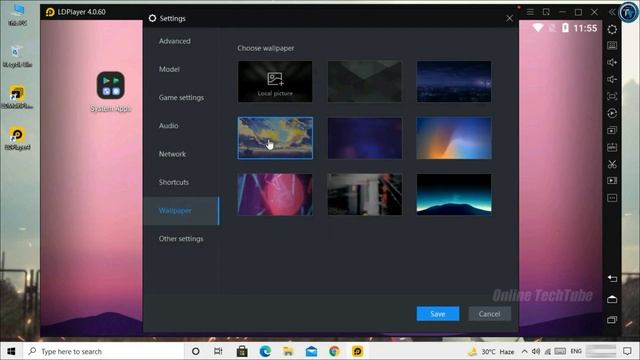Select the dark geometric wallpaper thumbnail

[364, 81]
